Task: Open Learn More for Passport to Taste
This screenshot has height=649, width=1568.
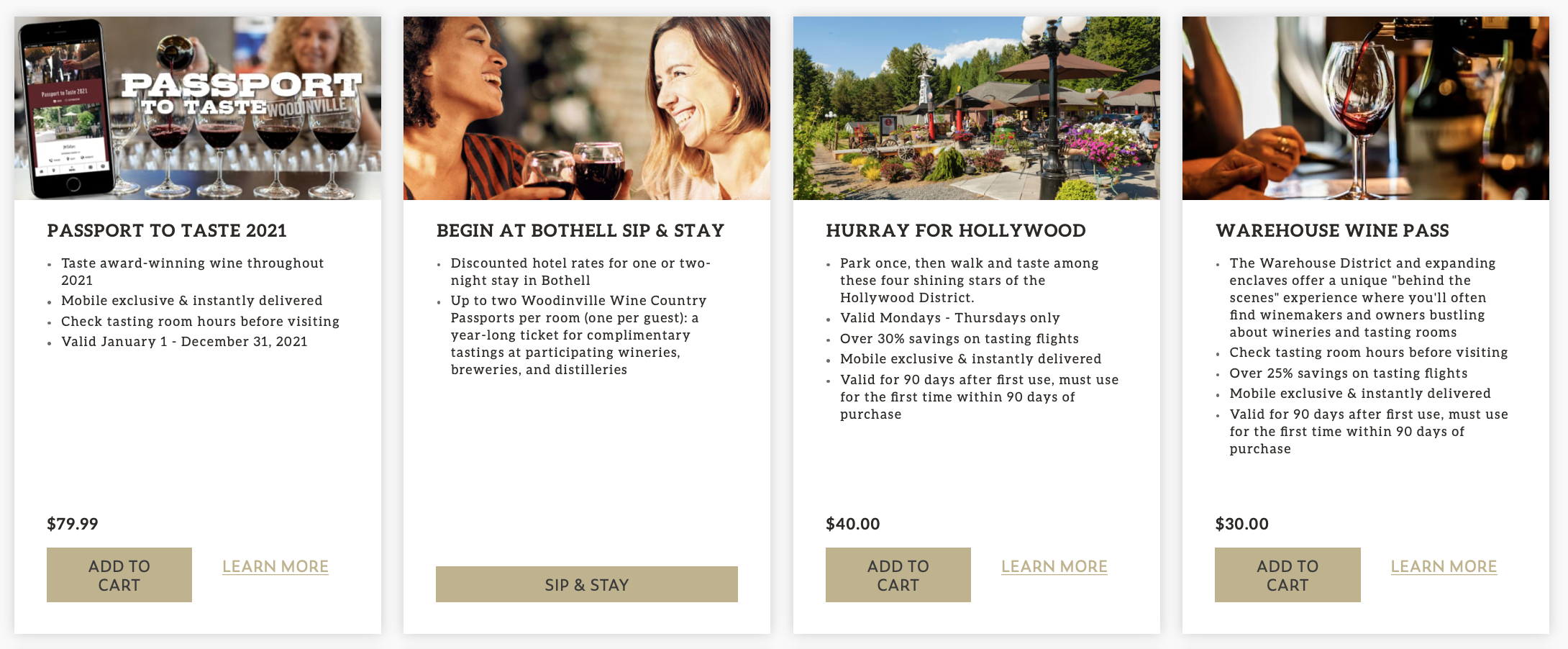Action: pyautogui.click(x=275, y=567)
